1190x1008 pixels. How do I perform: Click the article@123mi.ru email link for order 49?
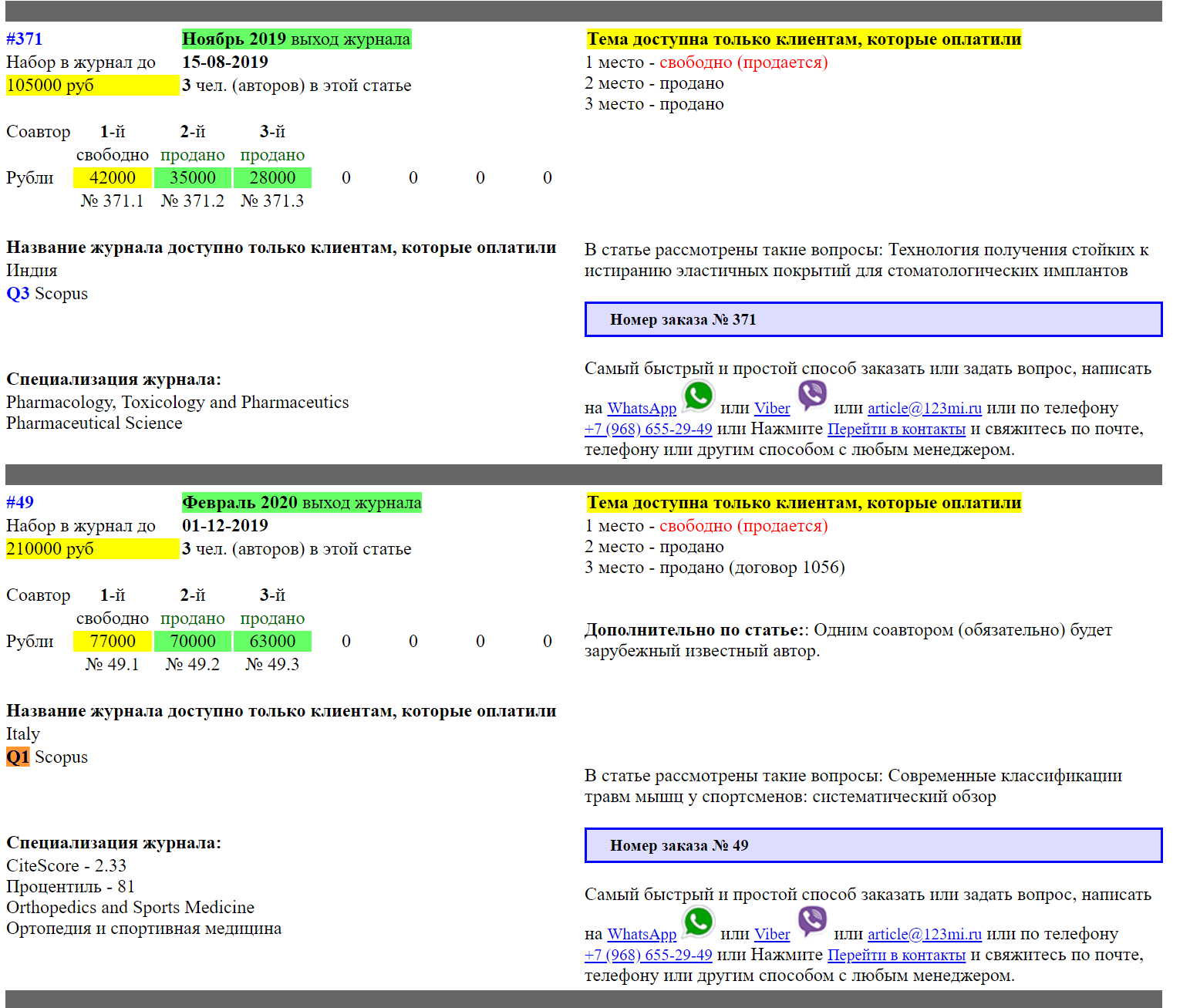click(924, 935)
